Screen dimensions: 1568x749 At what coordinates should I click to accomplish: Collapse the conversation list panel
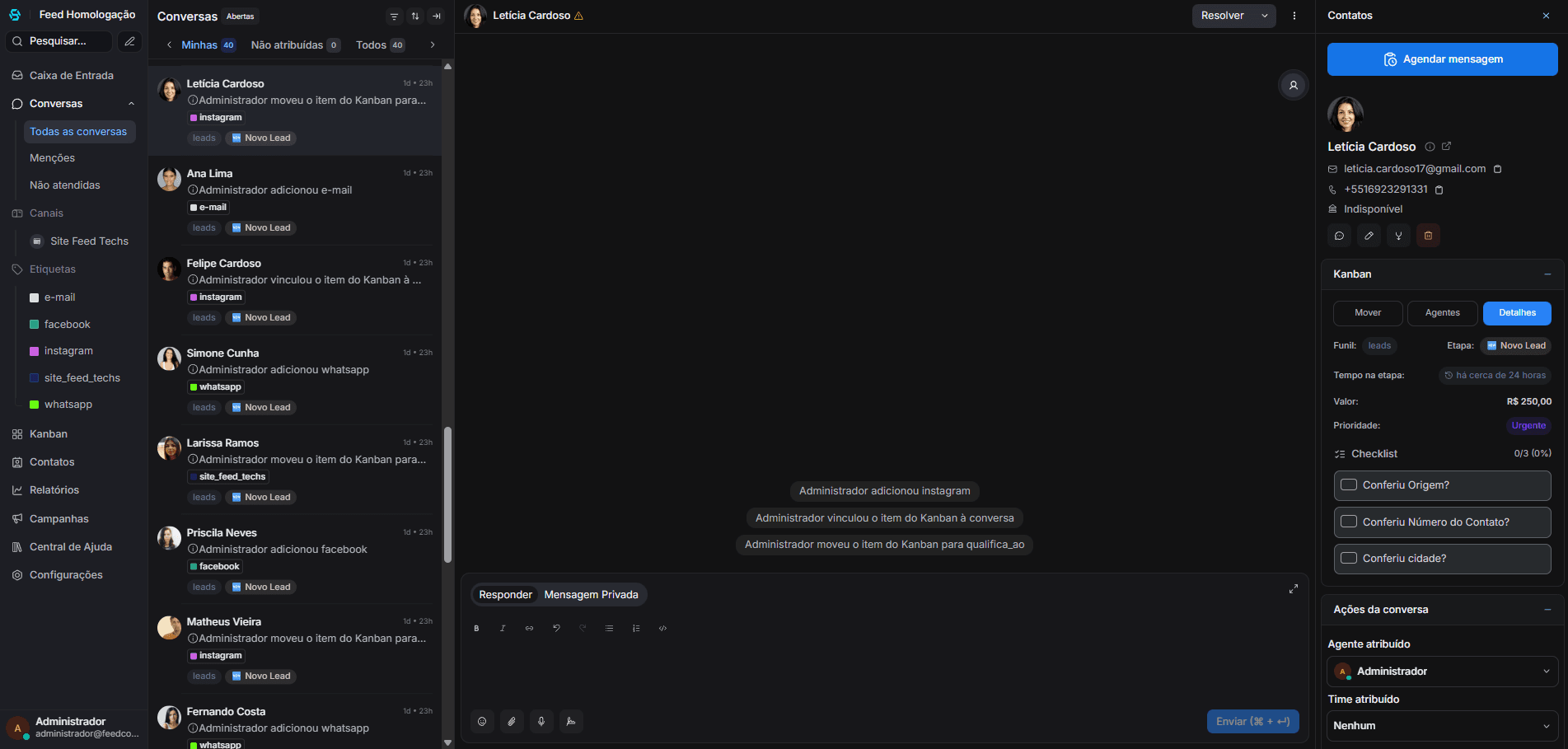click(x=437, y=16)
